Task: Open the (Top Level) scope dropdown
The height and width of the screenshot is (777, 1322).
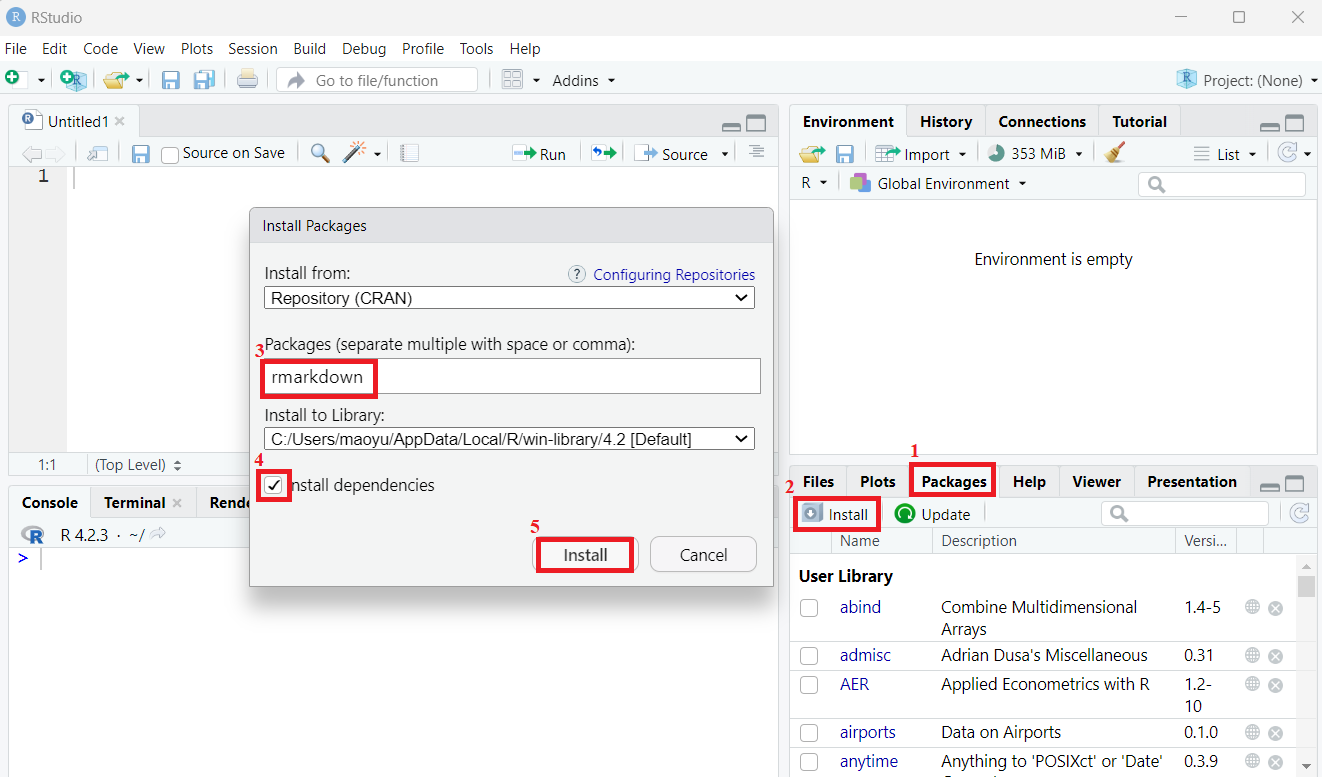Action: (138, 465)
